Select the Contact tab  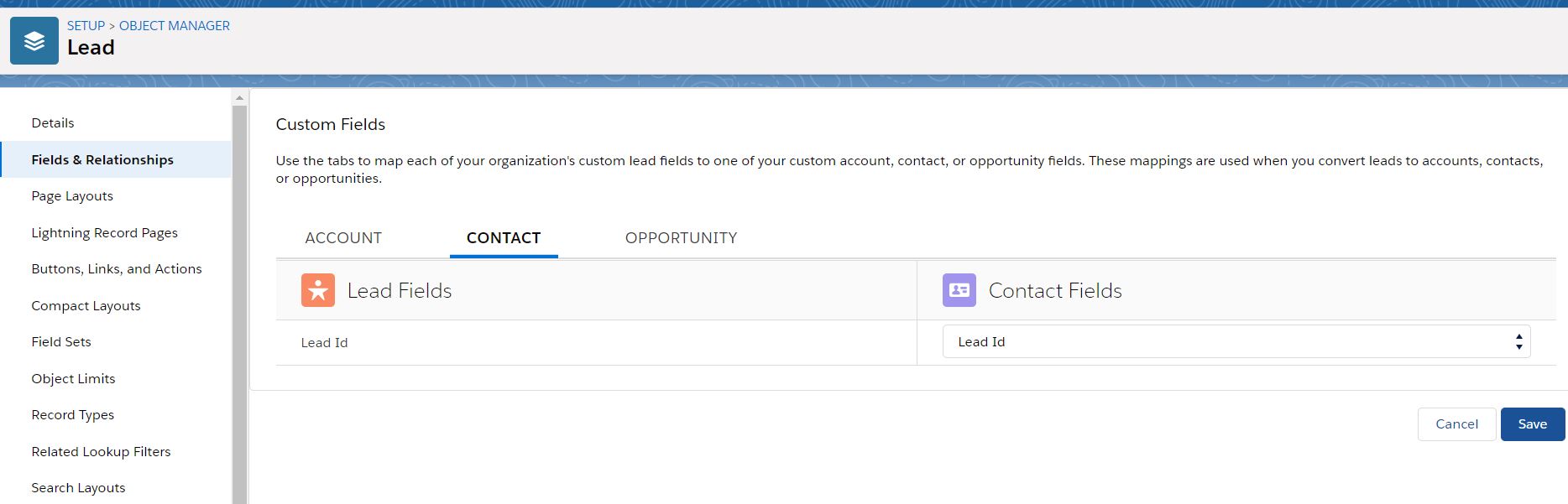tap(504, 238)
